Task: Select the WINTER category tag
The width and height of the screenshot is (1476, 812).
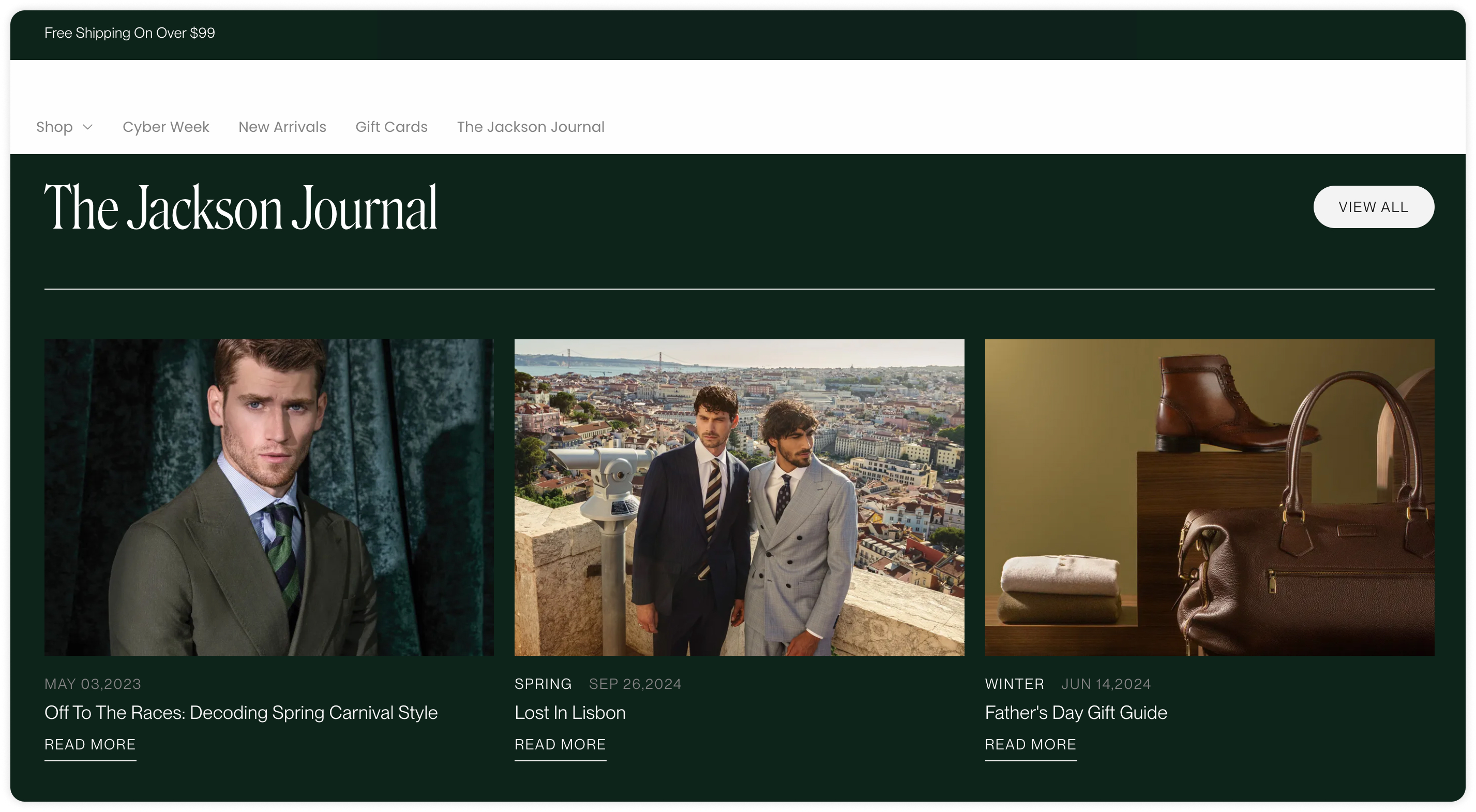Action: (x=1014, y=684)
